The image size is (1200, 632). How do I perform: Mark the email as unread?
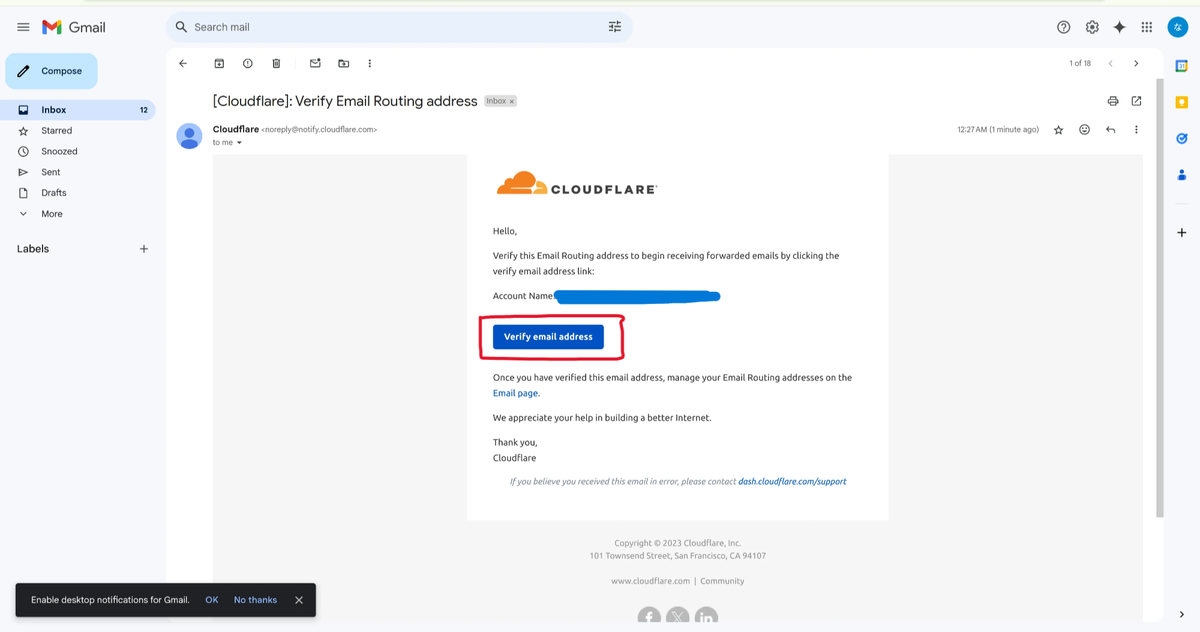point(315,63)
